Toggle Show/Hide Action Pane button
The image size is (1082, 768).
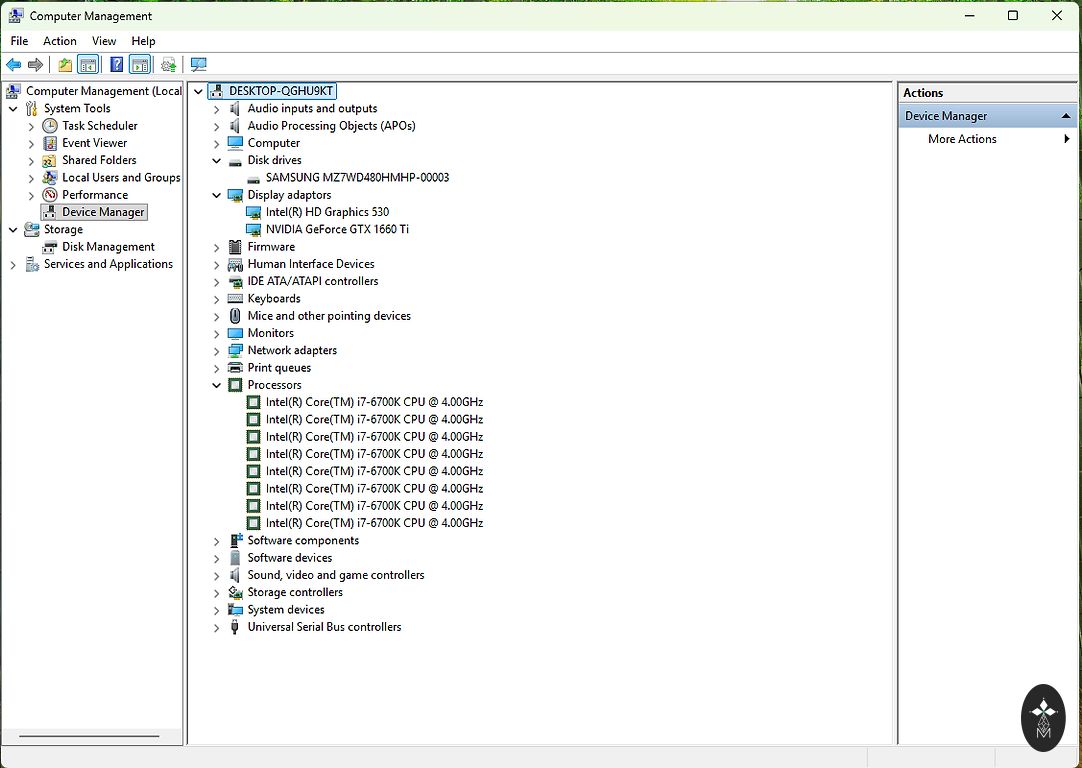[140, 65]
